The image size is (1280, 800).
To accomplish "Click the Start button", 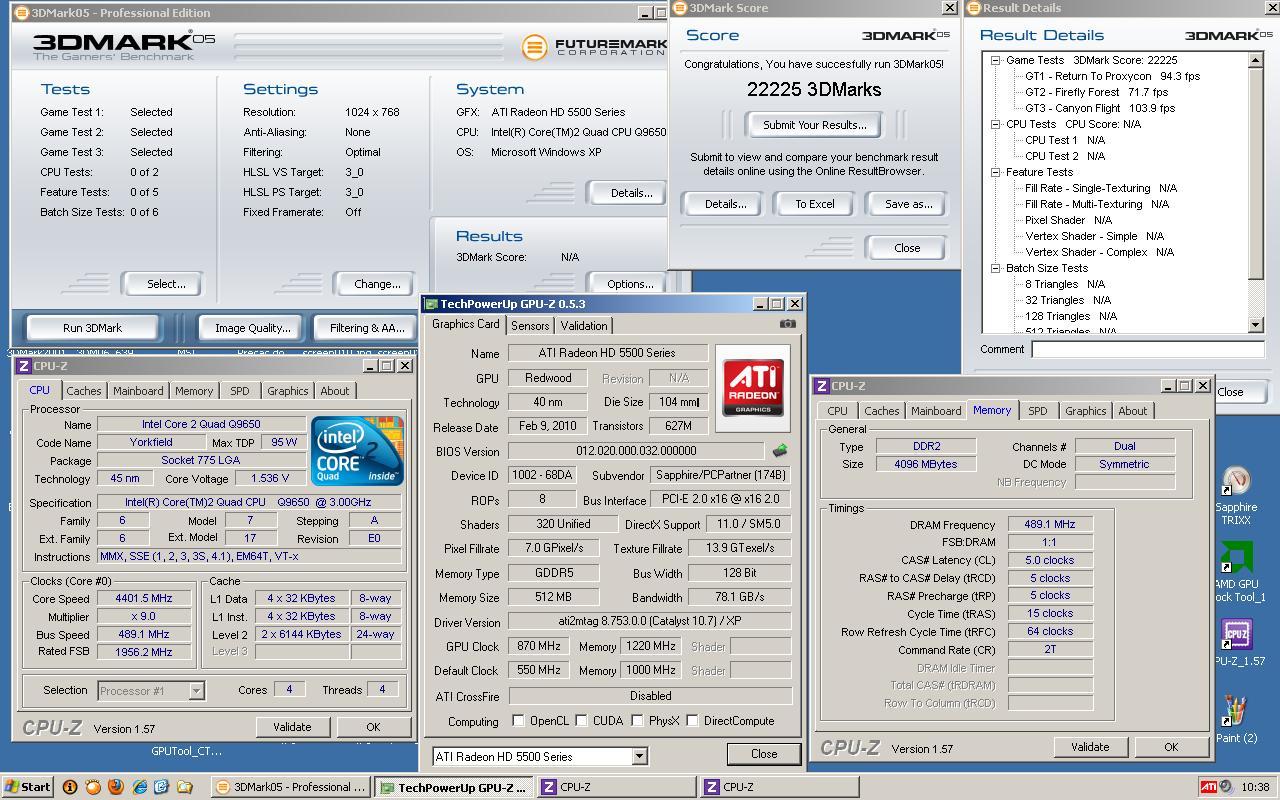I will pyautogui.click(x=28, y=787).
